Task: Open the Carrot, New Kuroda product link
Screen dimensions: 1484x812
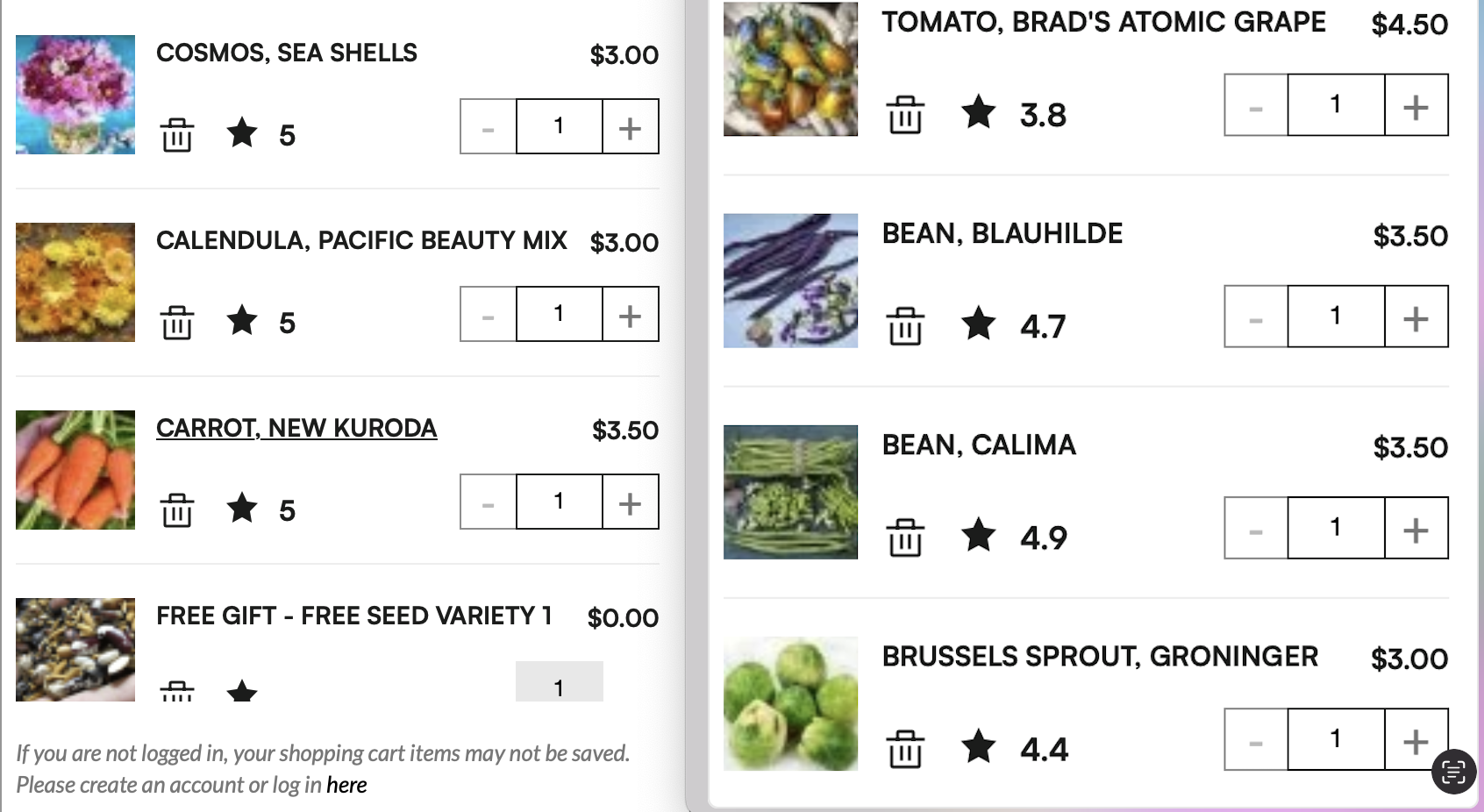Action: pos(296,428)
